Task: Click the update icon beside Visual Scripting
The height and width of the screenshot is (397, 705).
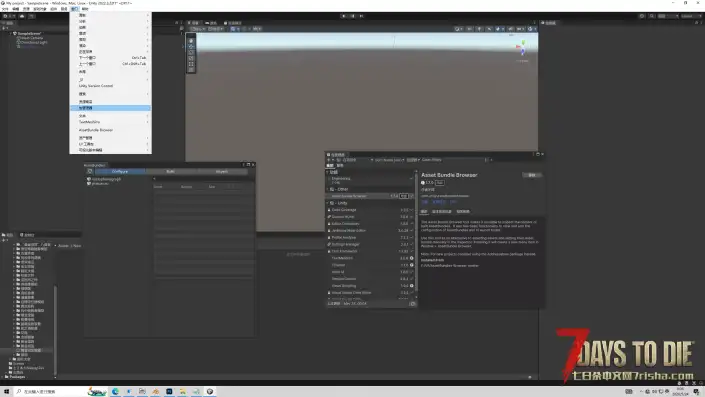Action: (x=411, y=285)
